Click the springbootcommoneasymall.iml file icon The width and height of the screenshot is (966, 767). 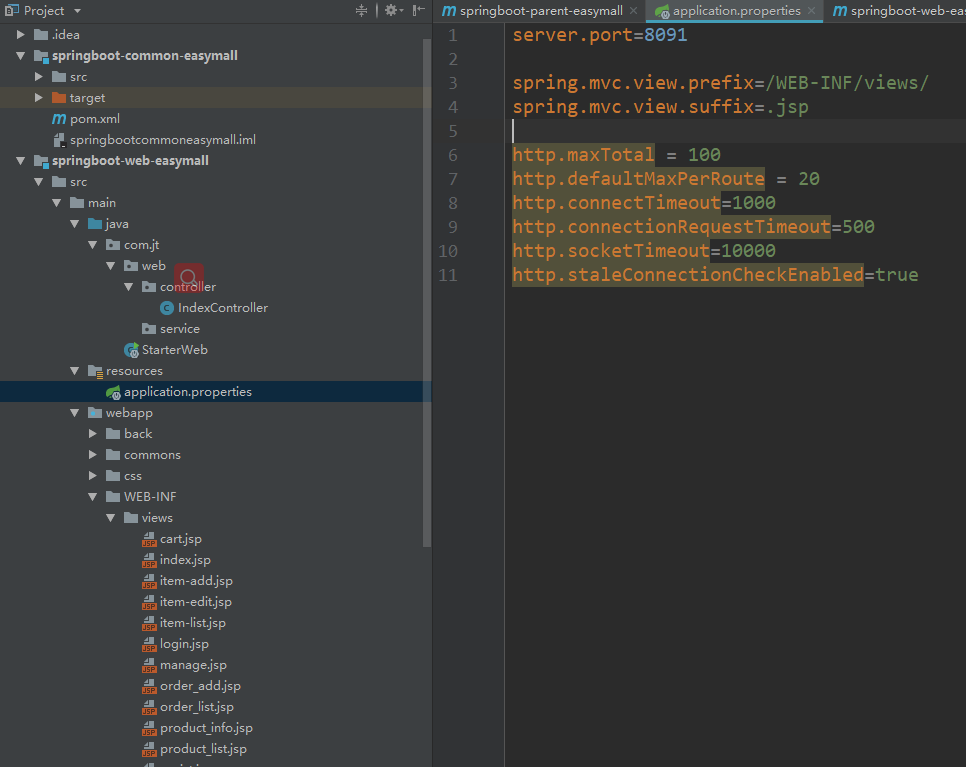59,140
